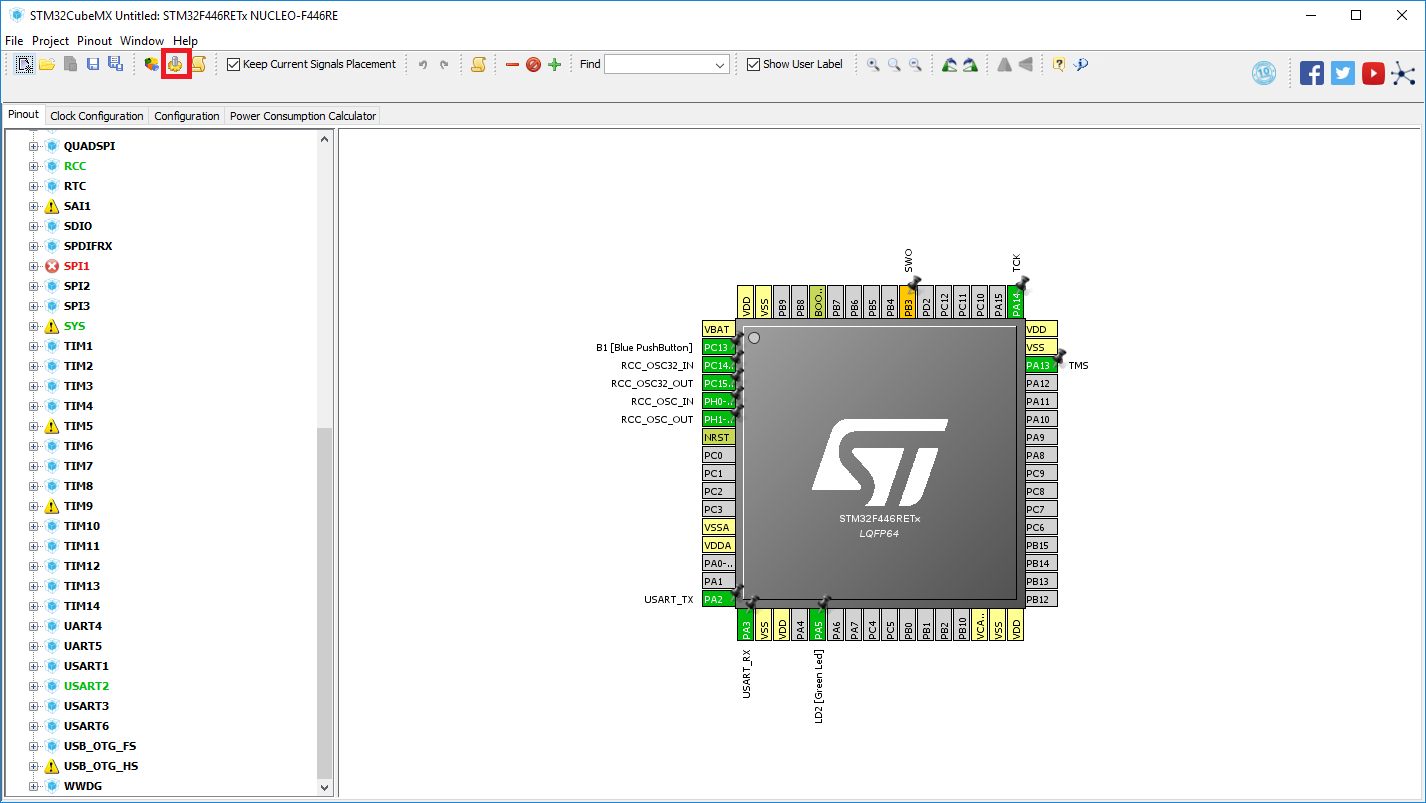Viewport: 1426px width, 803px height.
Task: Zoom out with the magnifier minus icon
Action: (x=915, y=64)
